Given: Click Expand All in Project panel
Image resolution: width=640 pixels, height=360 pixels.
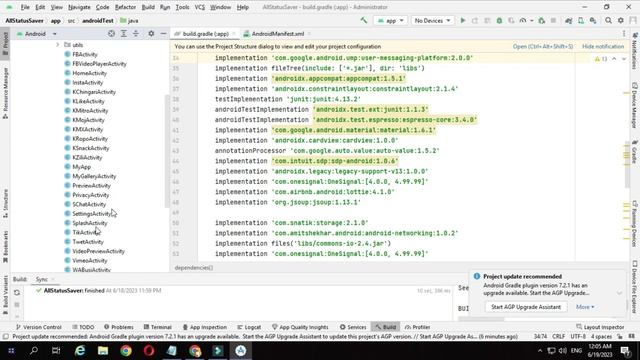Looking at the screenshot, I should coord(124,33).
